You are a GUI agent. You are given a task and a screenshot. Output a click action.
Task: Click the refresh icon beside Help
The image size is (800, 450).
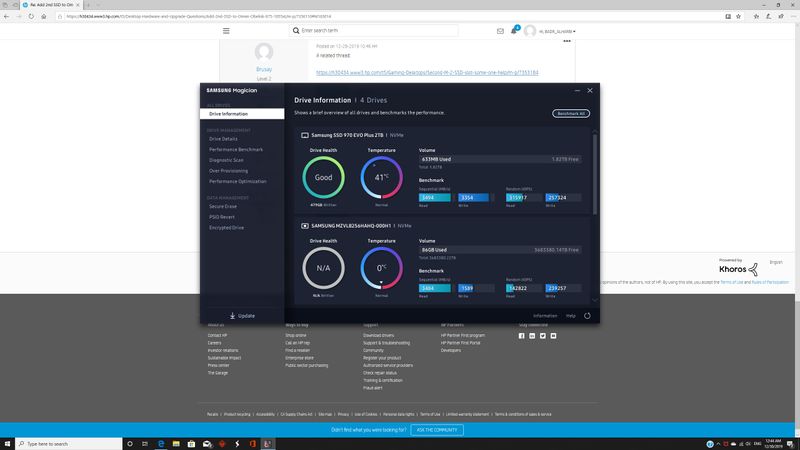[587, 316]
